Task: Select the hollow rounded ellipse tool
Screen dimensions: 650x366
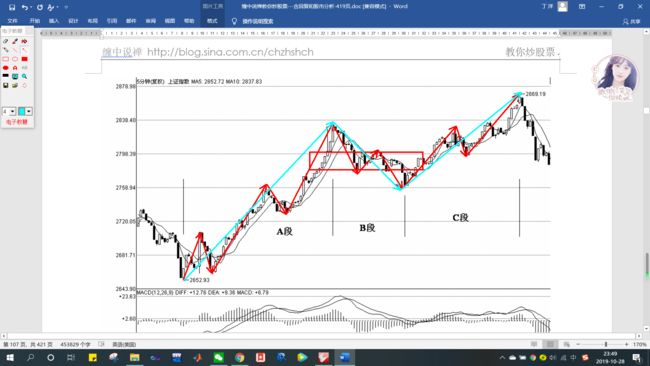Action: pos(15,59)
